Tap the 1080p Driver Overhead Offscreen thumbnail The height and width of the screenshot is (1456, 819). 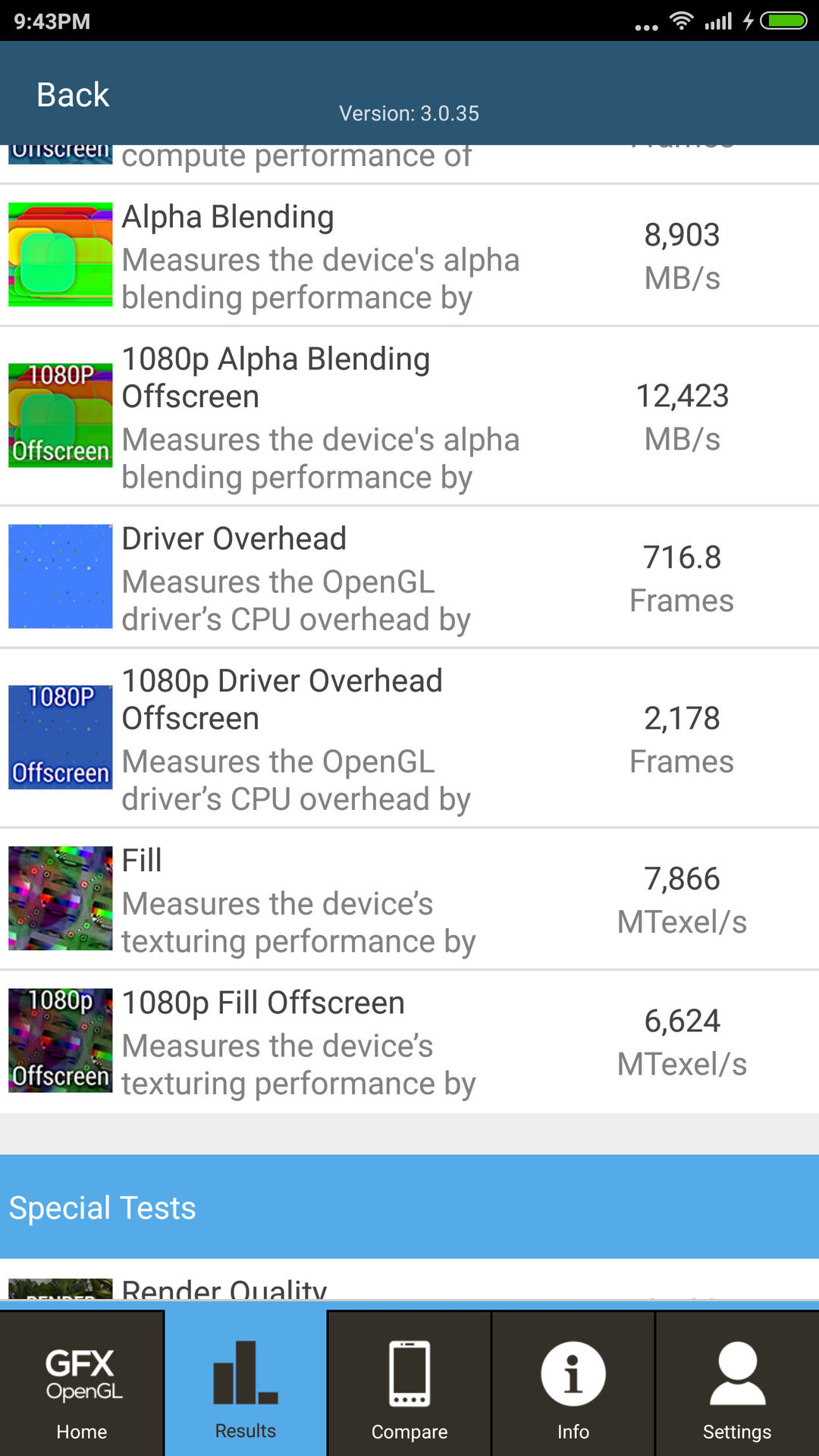[61, 737]
